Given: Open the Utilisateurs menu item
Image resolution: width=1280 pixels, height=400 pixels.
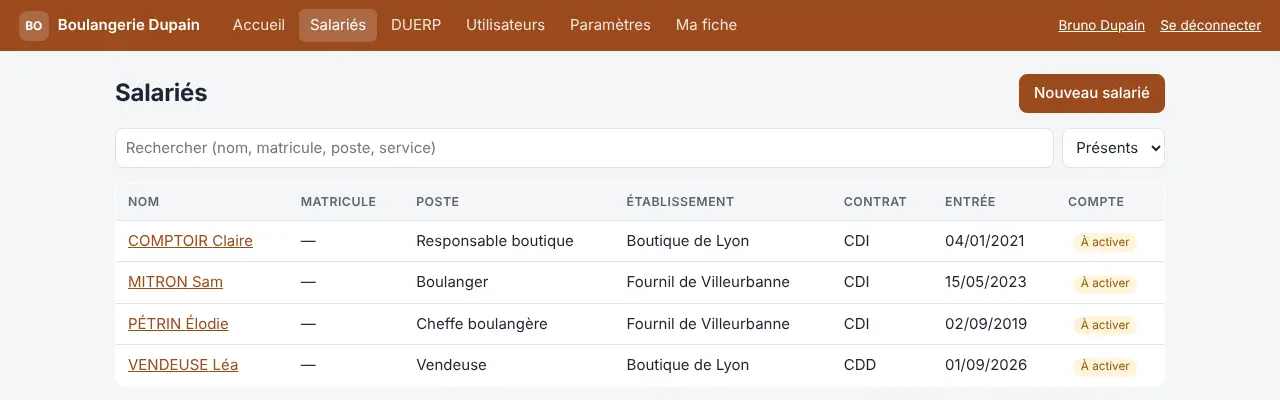Looking at the screenshot, I should click(505, 25).
